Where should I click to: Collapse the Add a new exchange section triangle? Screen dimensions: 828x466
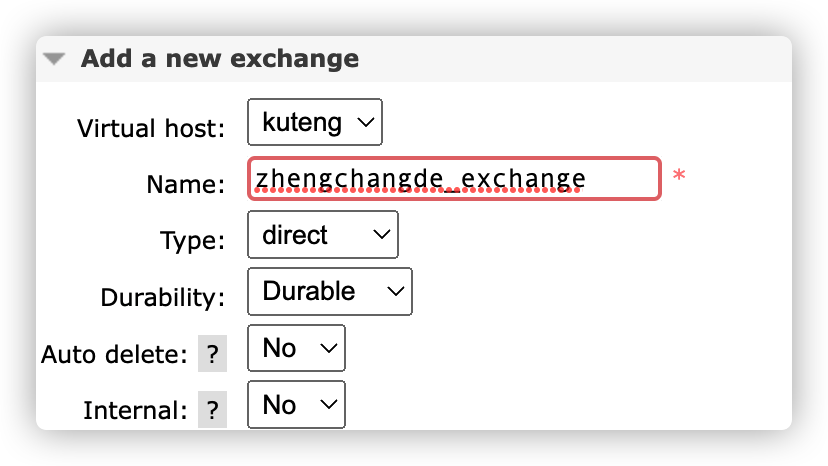pyautogui.click(x=54, y=59)
